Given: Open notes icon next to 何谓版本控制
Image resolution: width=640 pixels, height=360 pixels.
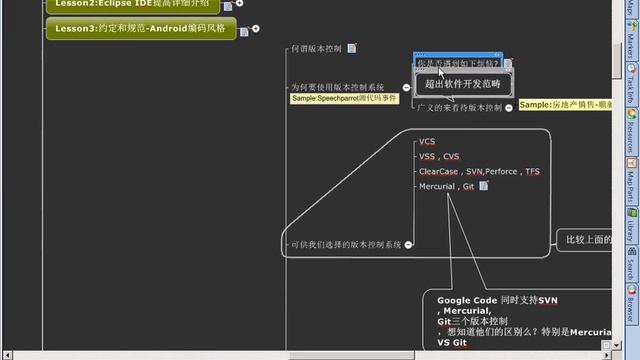Looking at the screenshot, I should [352, 48].
